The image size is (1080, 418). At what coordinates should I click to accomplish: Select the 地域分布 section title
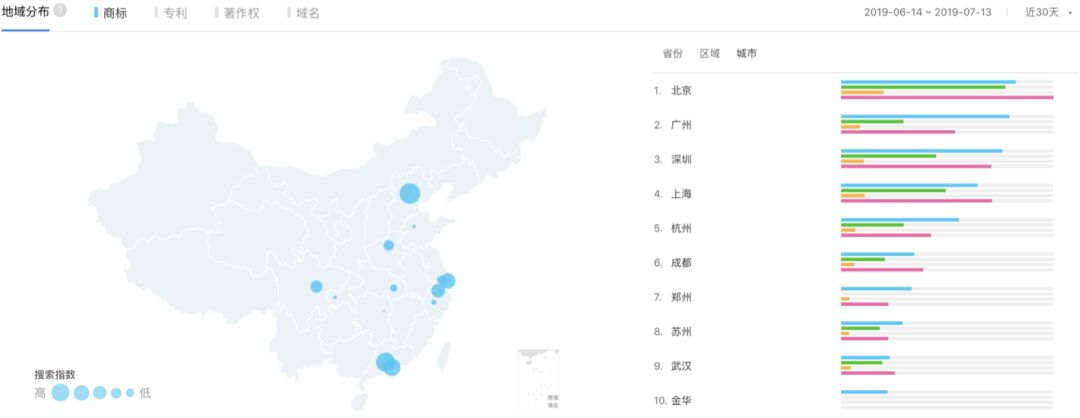point(25,11)
